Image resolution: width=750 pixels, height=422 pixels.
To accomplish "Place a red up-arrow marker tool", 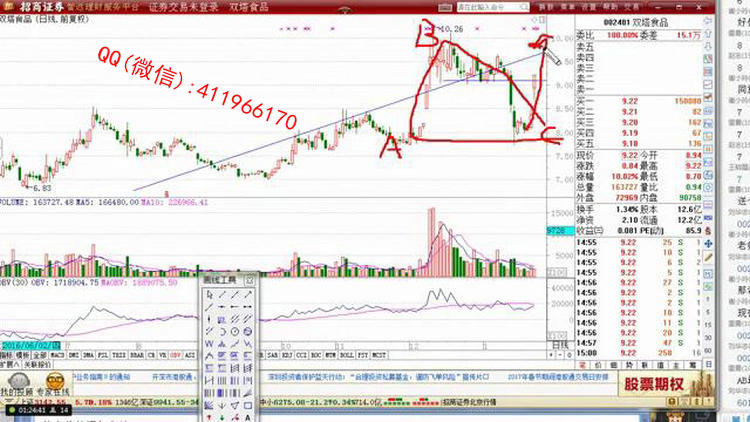I will tap(210, 417).
